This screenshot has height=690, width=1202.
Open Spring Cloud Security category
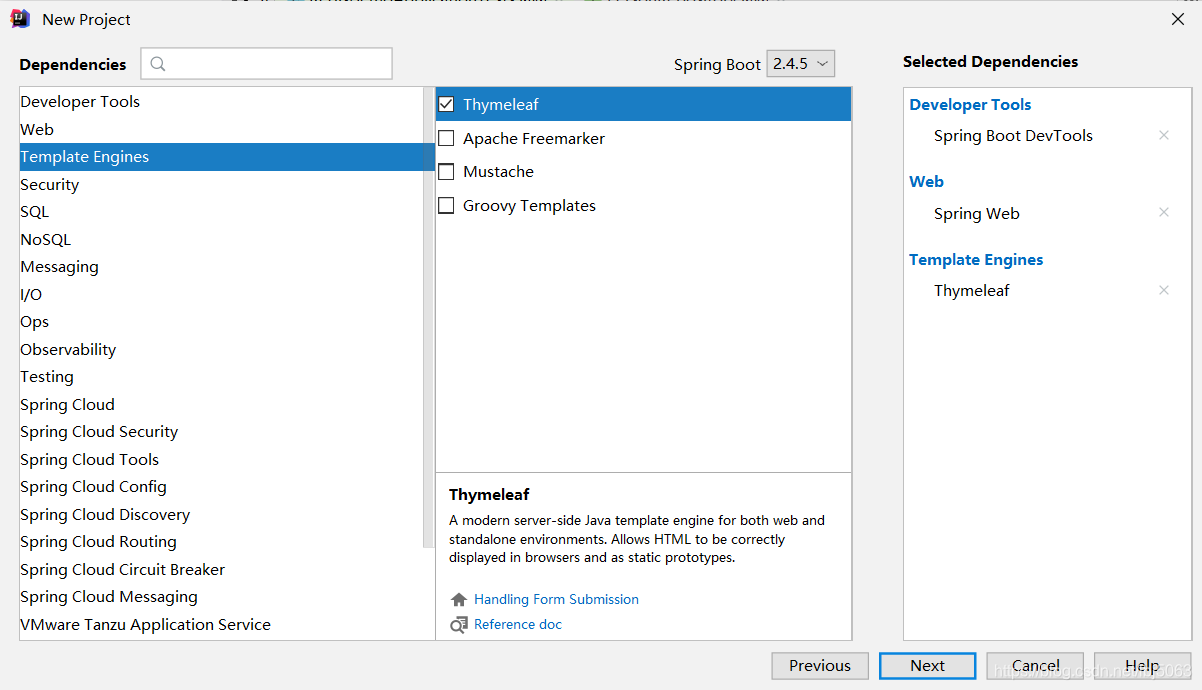coord(221,432)
